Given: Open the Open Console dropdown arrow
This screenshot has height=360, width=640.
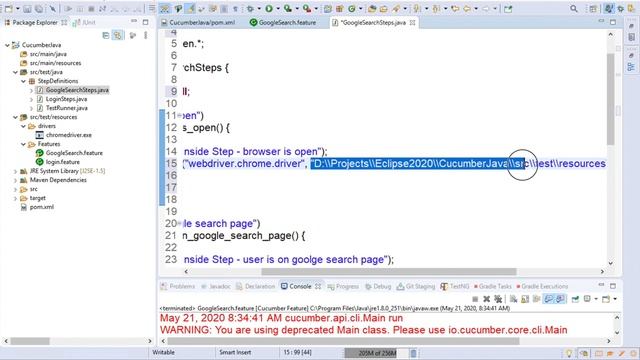Looking at the screenshot, I should pos(615,299).
